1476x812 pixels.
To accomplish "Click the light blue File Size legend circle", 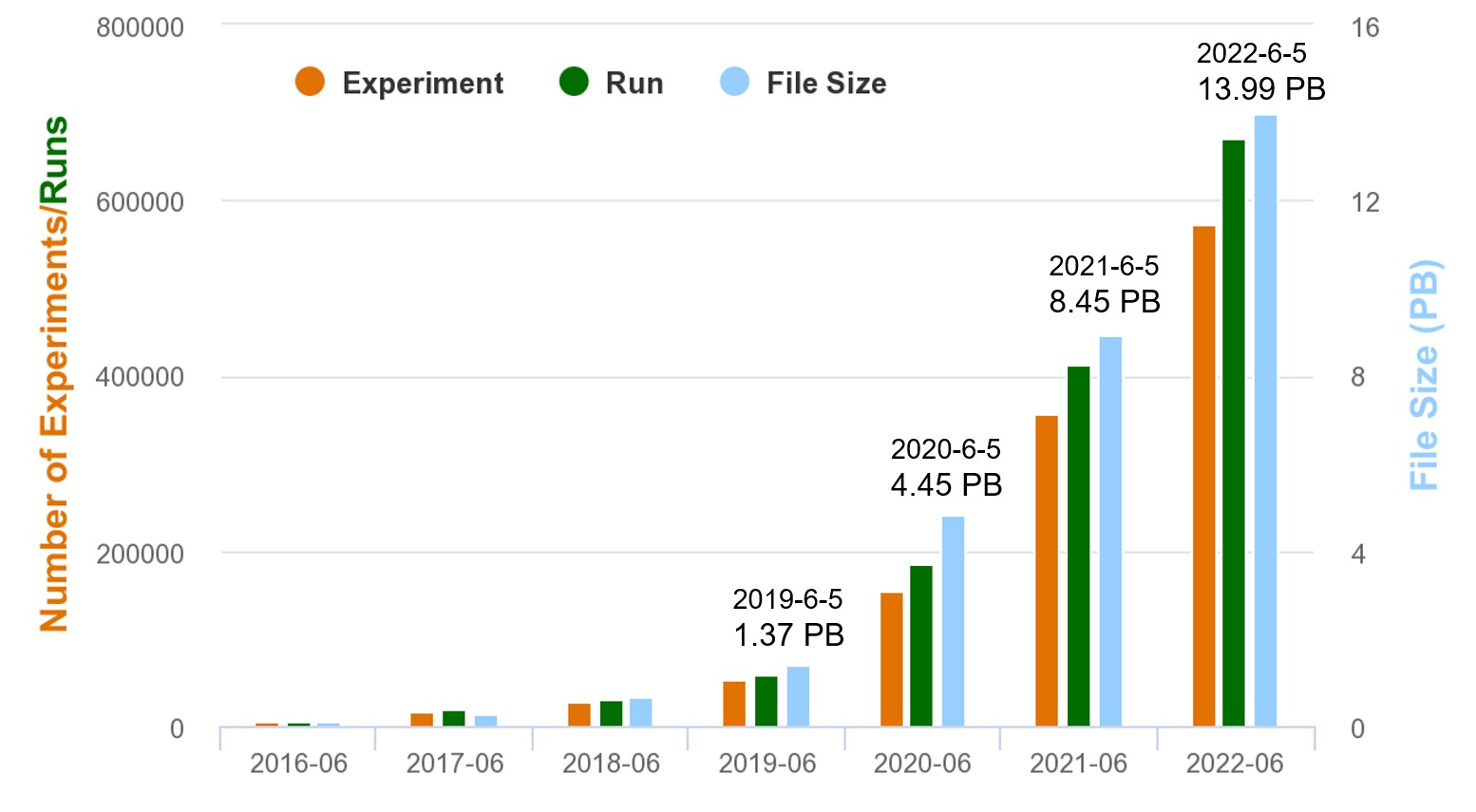I will pyautogui.click(x=734, y=83).
